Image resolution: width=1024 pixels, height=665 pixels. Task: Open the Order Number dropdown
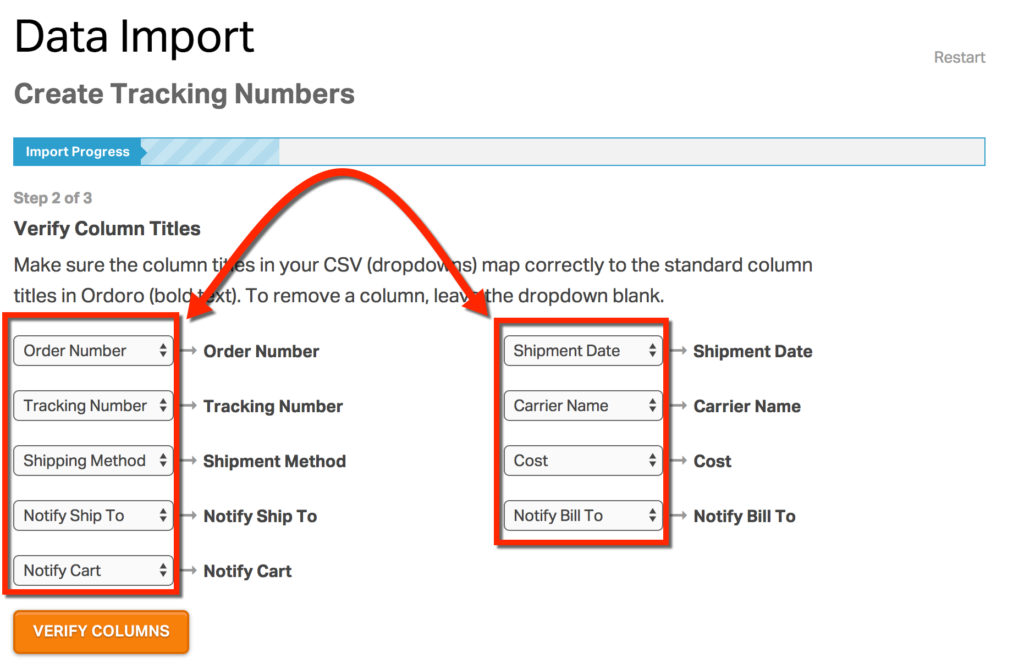(93, 351)
